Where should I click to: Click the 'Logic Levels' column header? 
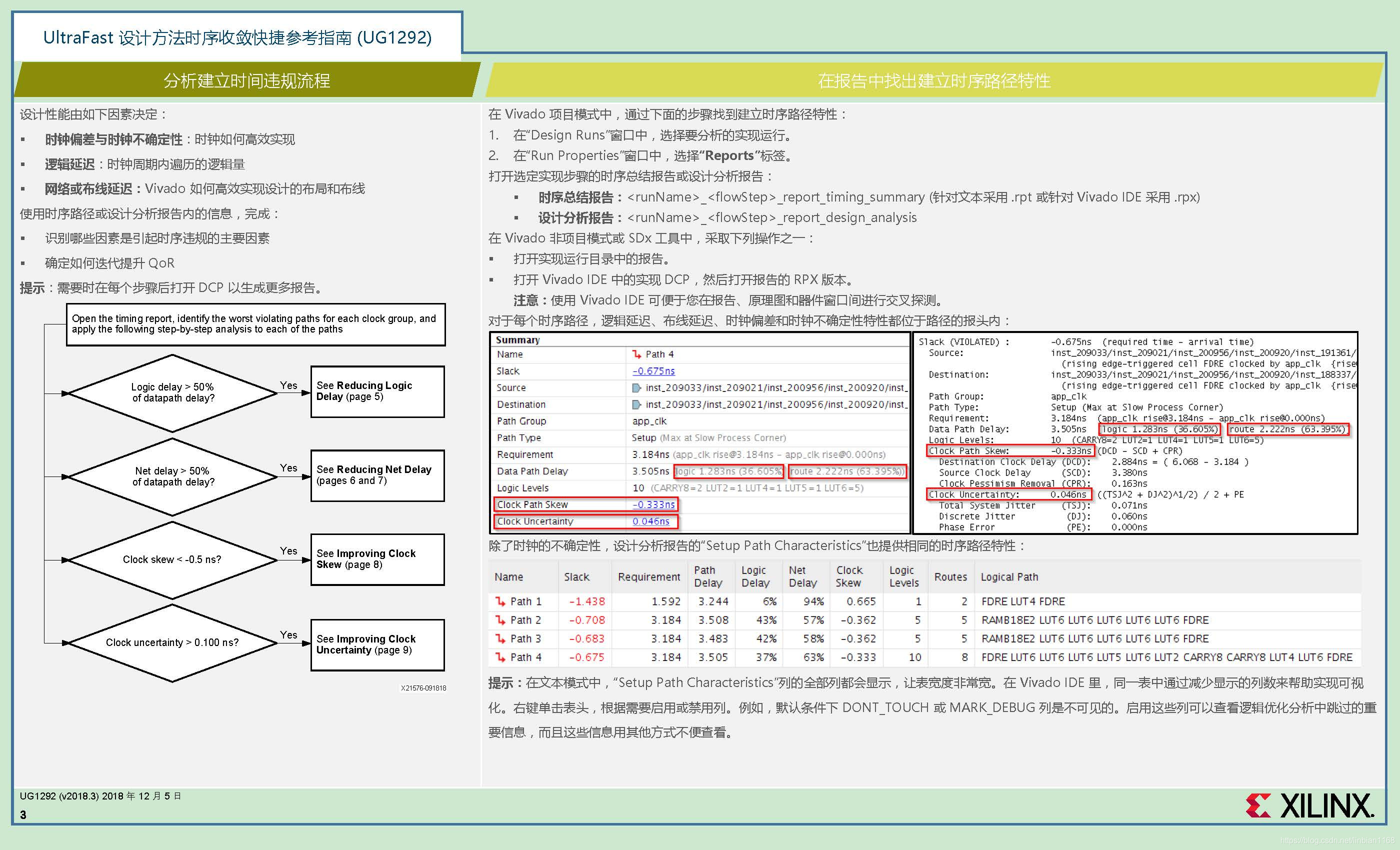pyautogui.click(x=904, y=576)
